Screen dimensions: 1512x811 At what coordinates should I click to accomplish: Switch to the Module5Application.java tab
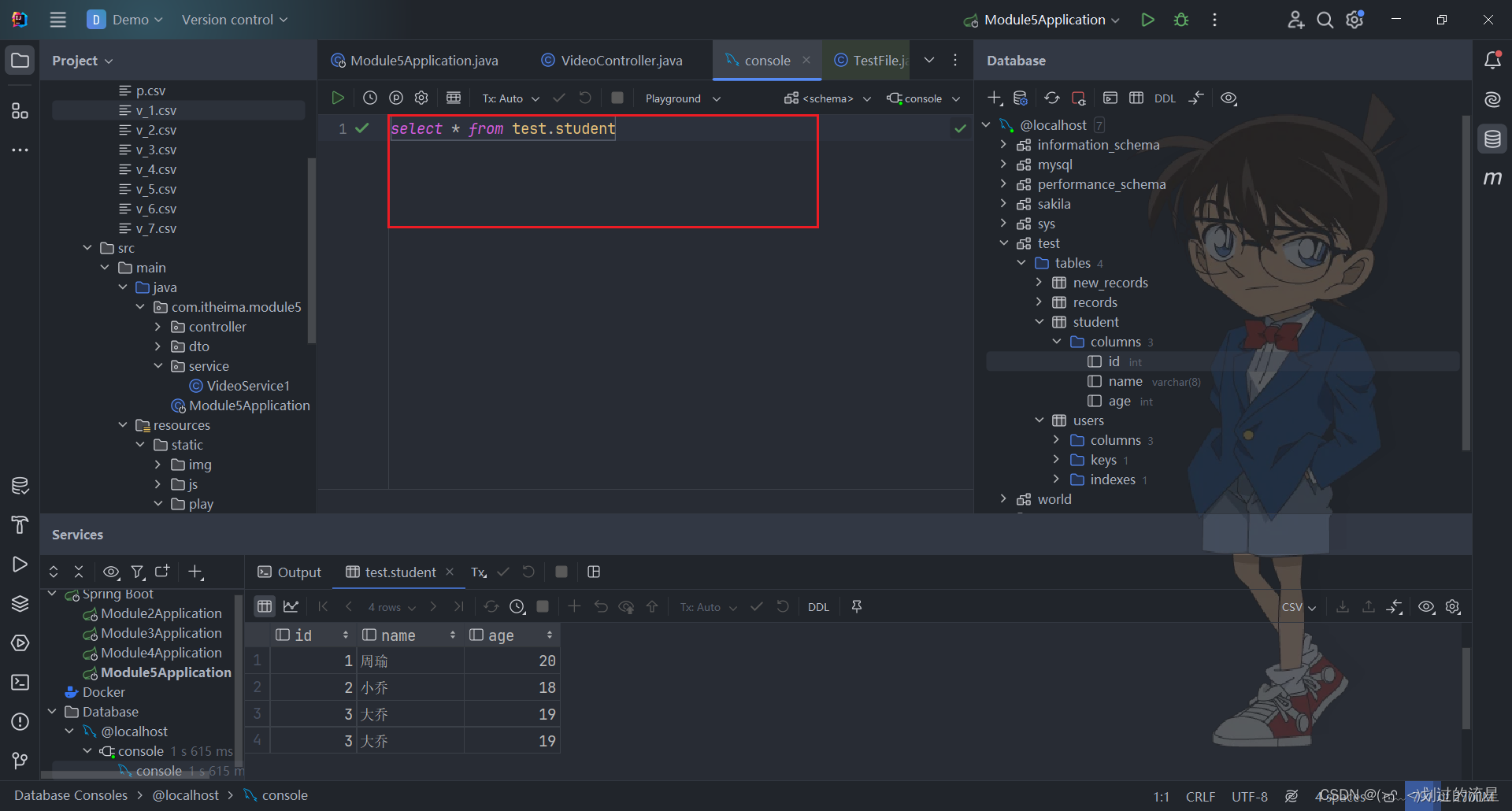(415, 61)
